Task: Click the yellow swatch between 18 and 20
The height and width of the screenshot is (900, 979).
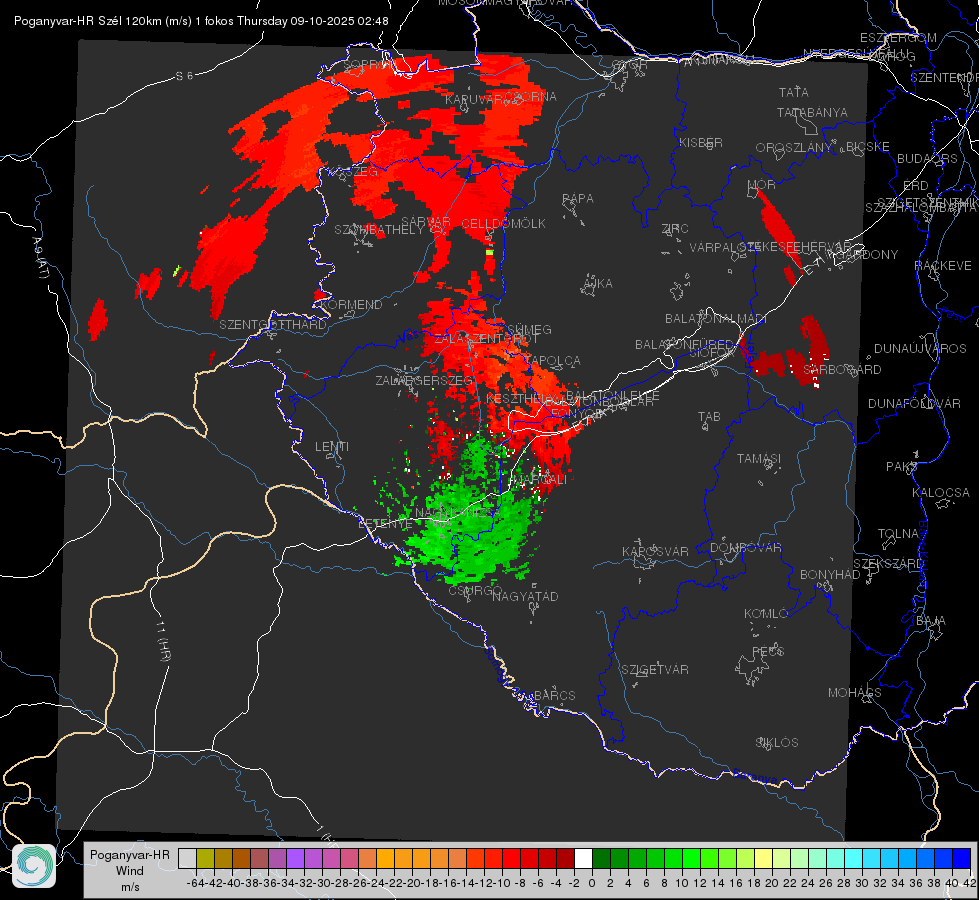Action: click(x=764, y=859)
